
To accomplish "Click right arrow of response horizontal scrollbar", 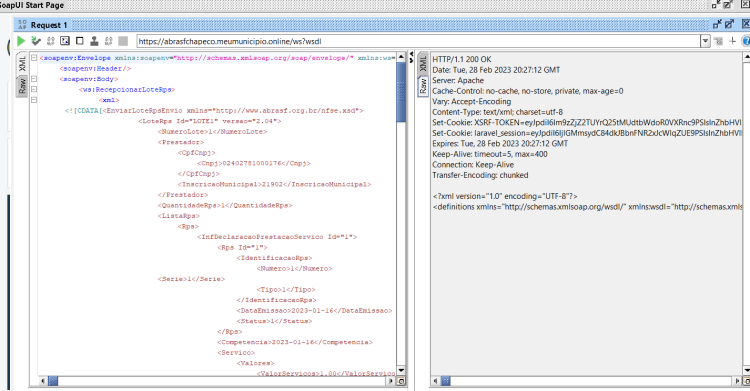I will pos(737,381).
